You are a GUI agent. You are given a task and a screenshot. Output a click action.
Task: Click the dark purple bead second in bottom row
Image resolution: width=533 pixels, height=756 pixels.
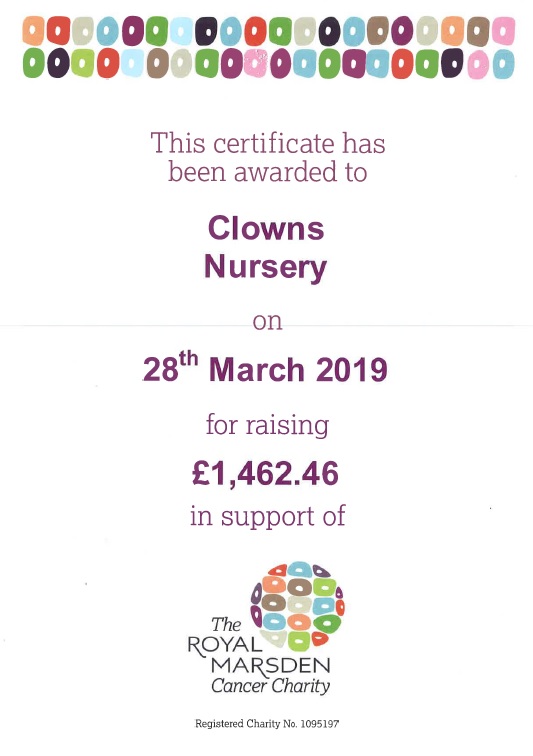(58, 63)
